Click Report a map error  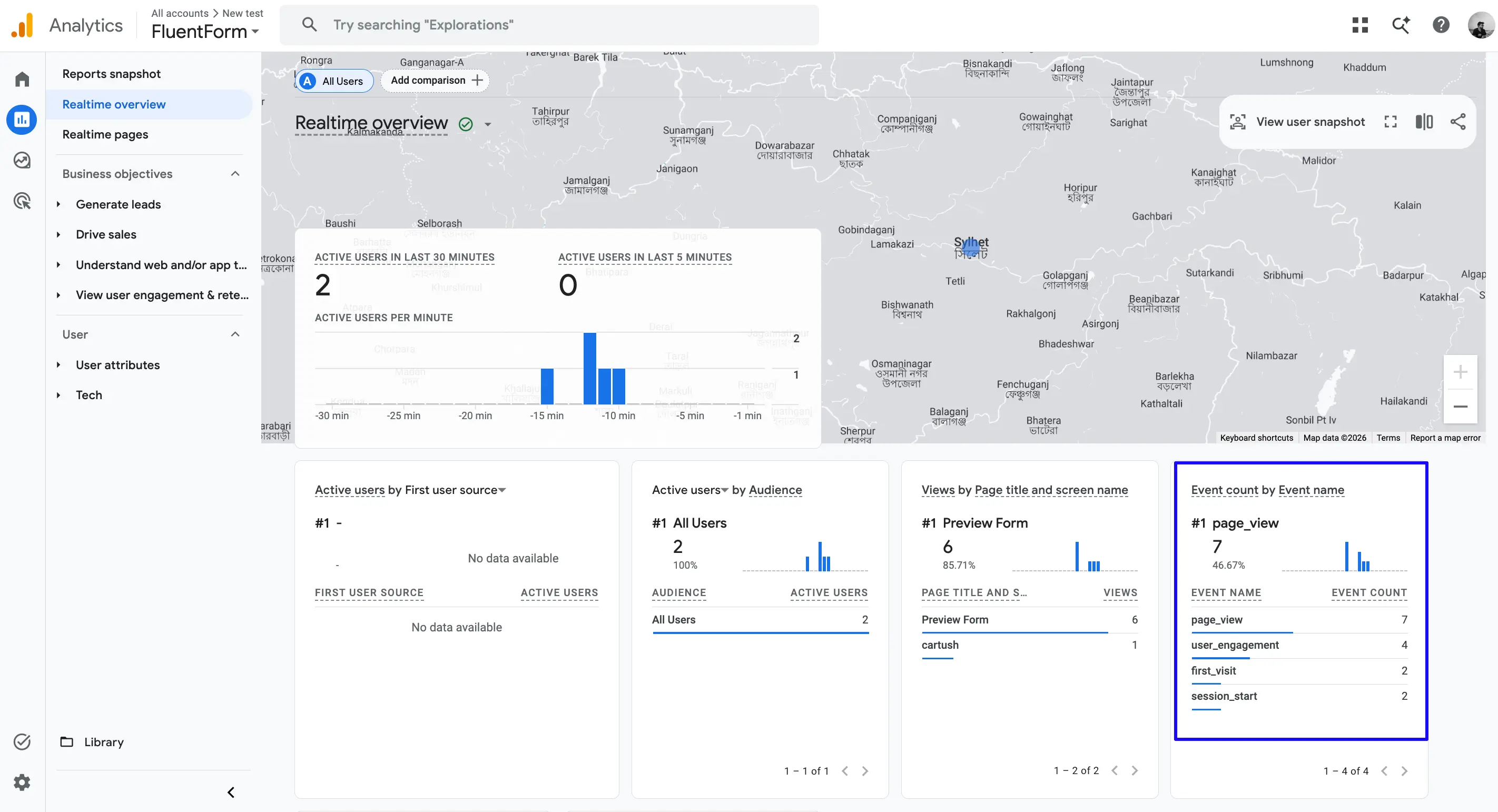(1445, 438)
